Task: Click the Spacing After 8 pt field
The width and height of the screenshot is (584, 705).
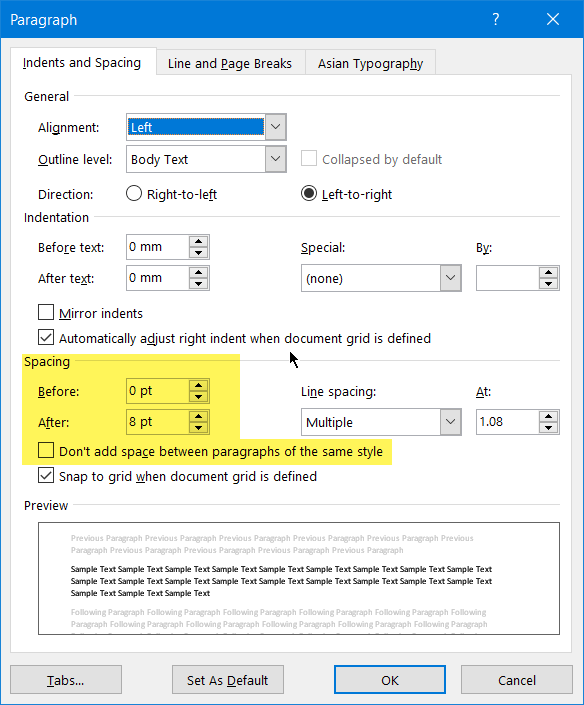Action: click(157, 422)
